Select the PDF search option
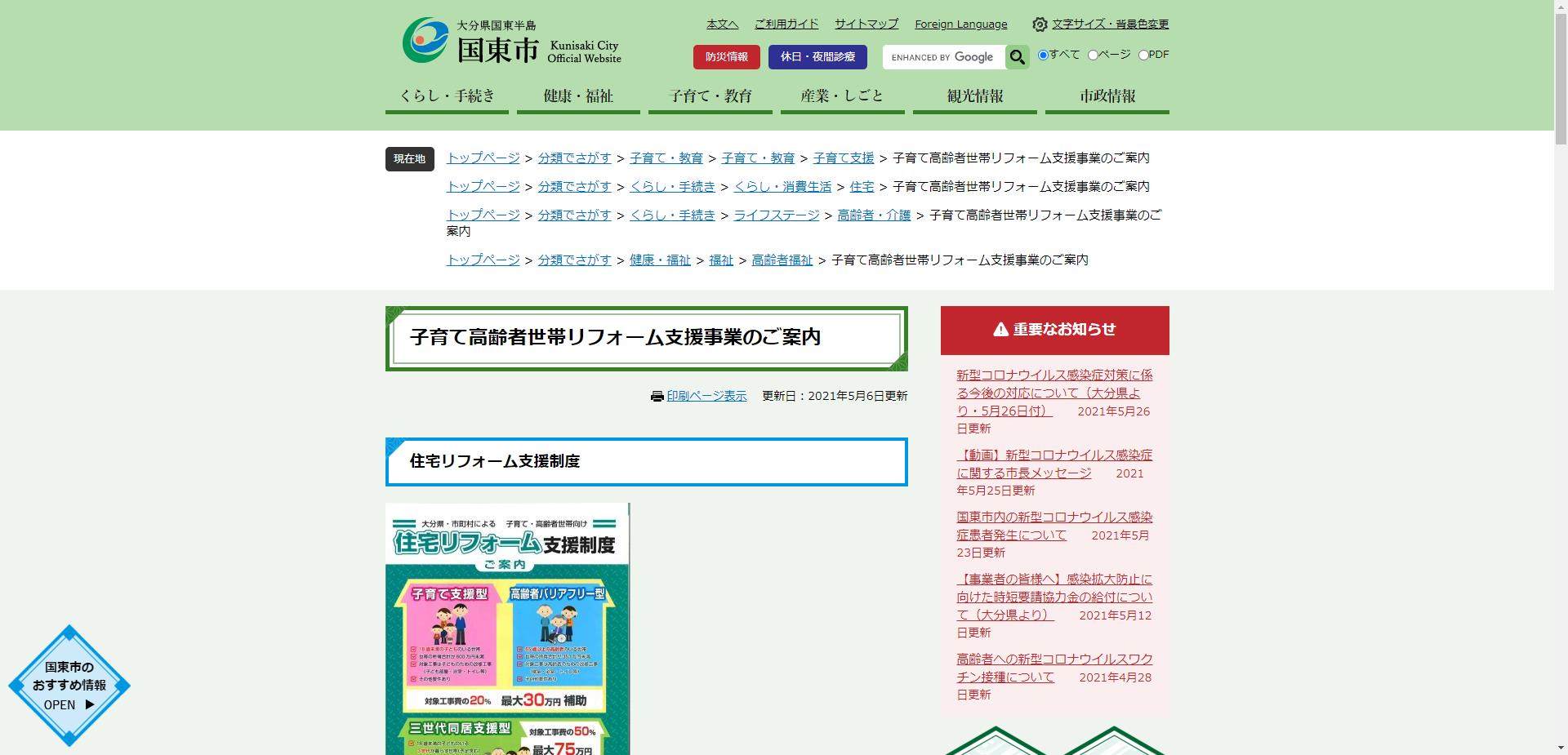The width and height of the screenshot is (1568, 755). (1141, 55)
